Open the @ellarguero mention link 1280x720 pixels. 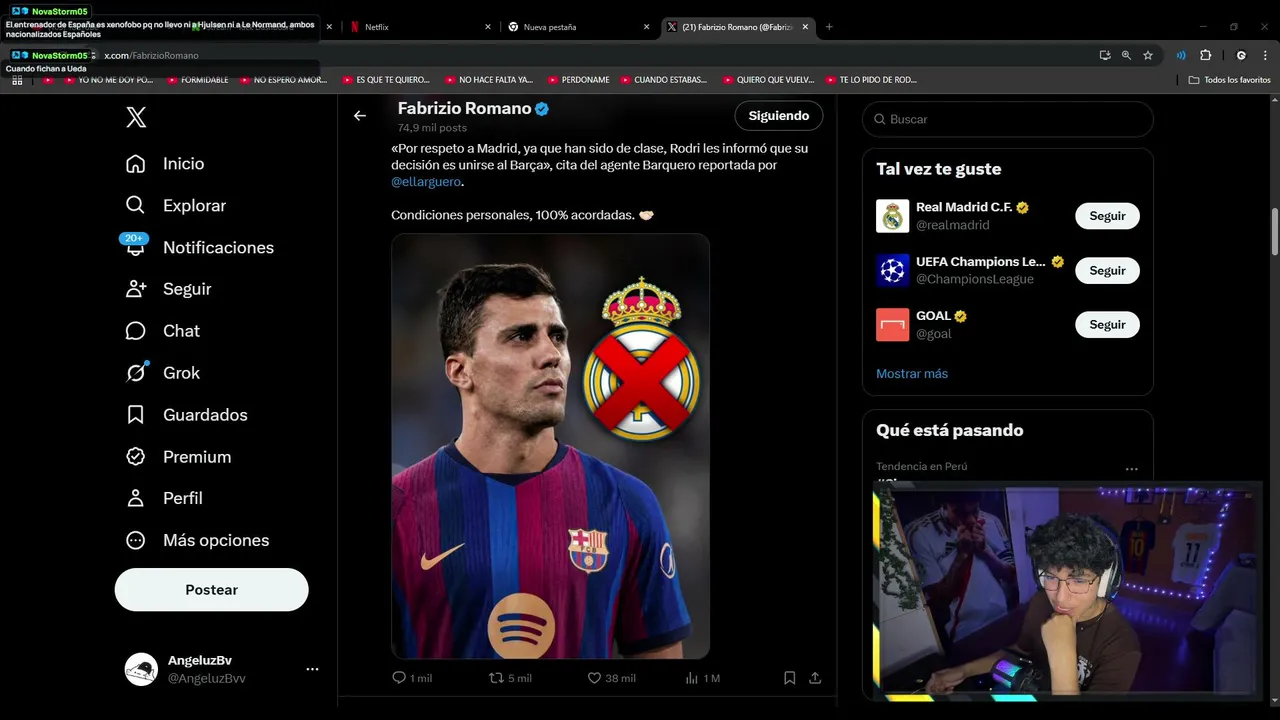pyautogui.click(x=426, y=182)
